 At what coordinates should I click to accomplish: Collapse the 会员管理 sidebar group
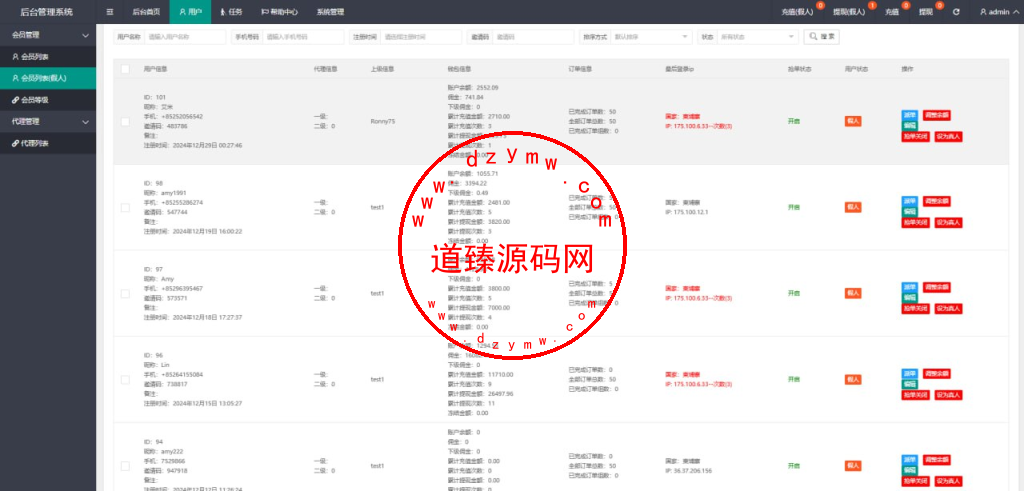point(48,35)
